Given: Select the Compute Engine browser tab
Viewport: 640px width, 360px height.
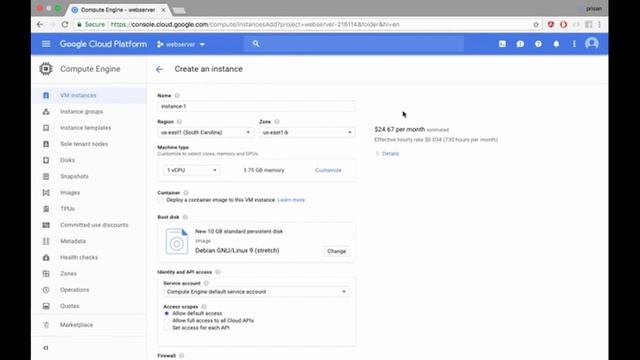Looking at the screenshot, I should [118, 9].
